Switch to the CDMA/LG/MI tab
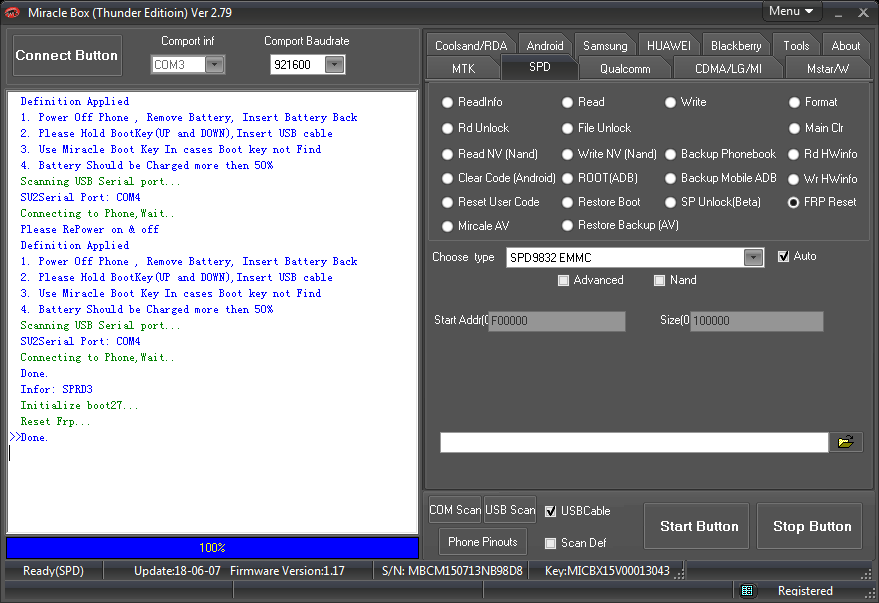Screen dimensions: 879x603 click(x=728, y=68)
